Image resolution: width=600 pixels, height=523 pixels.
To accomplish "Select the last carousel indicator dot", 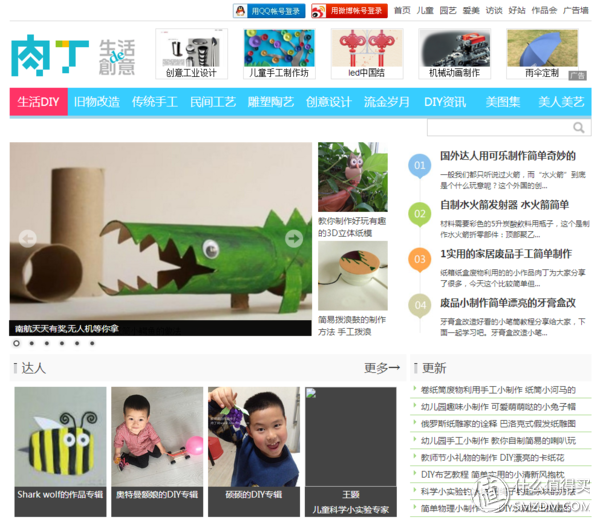I will pyautogui.click(x=92, y=343).
